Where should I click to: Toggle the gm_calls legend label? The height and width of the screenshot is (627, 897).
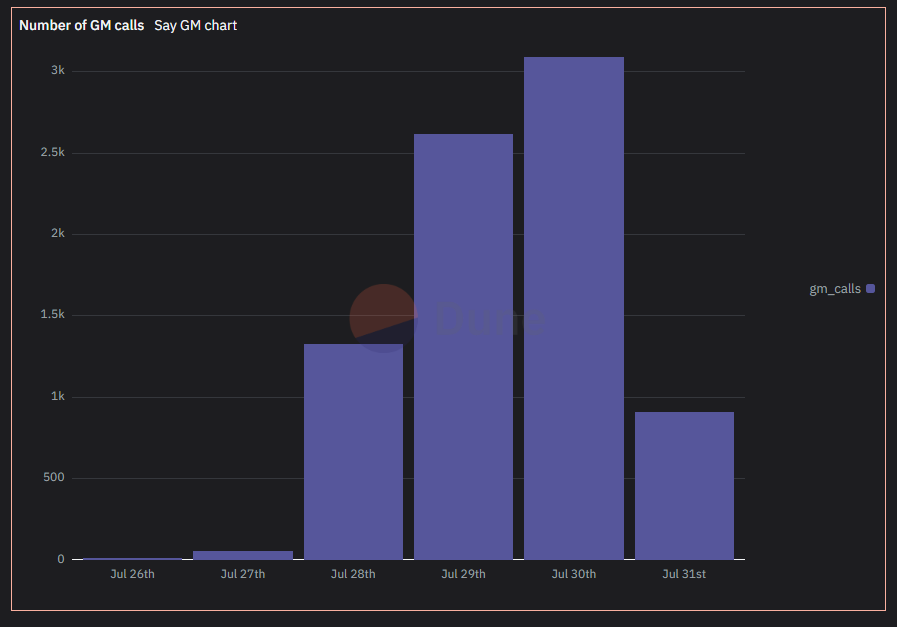coord(835,289)
